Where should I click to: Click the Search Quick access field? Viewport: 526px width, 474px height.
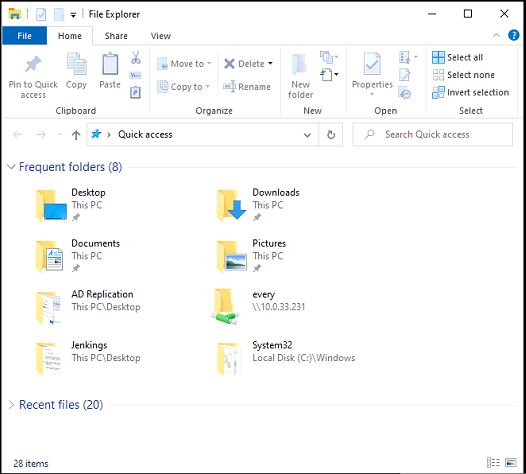(433, 135)
